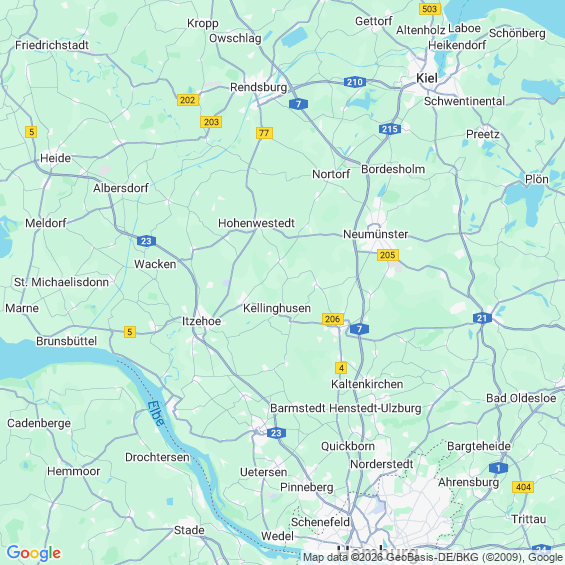
Task: Click the yellow 404 shield near Ahrensburg
Action: [x=523, y=487]
